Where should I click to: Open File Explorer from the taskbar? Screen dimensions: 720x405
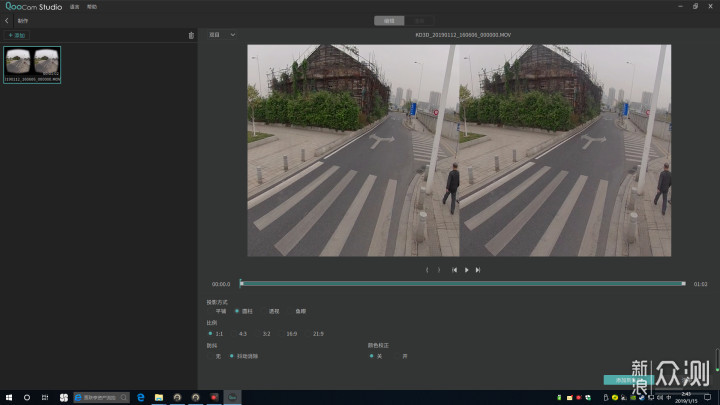[159, 397]
